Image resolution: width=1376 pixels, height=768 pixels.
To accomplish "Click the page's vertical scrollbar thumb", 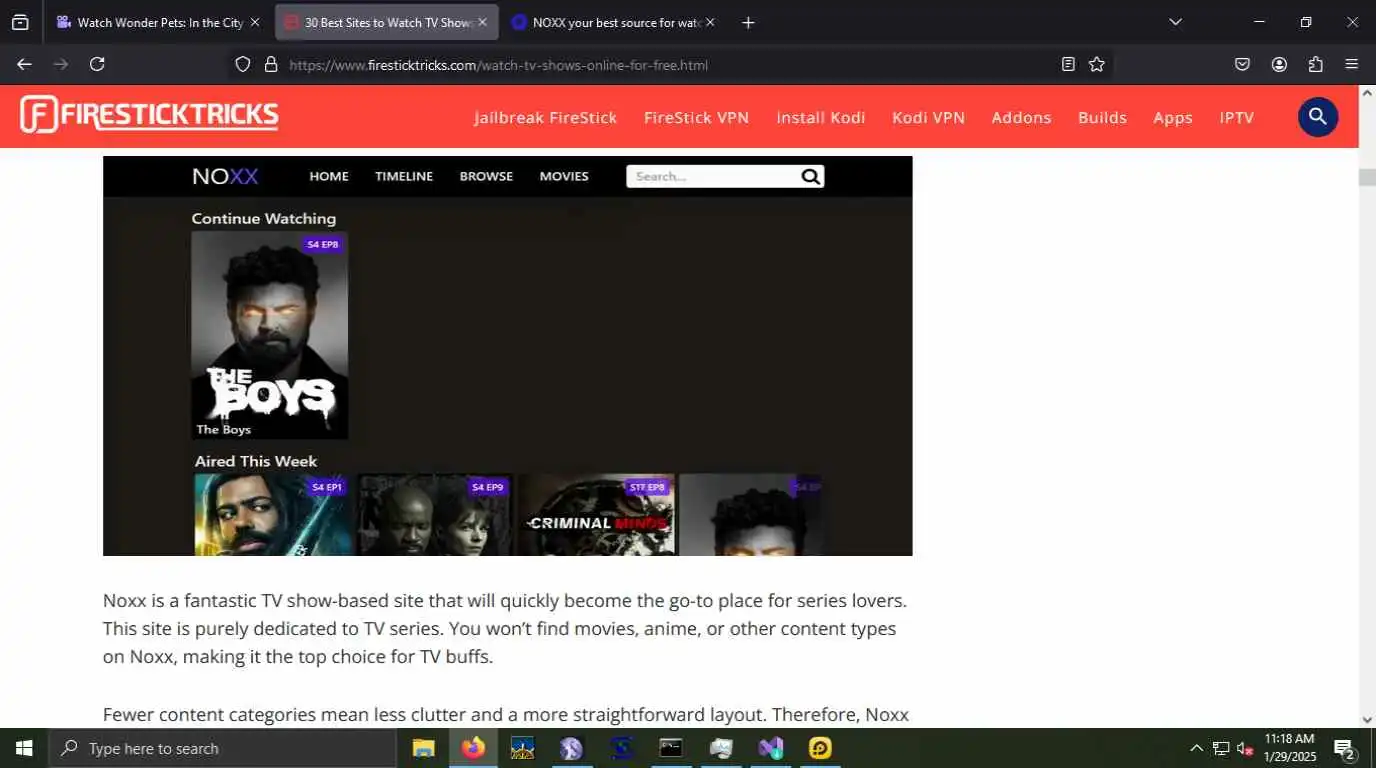I will pos(1367,177).
